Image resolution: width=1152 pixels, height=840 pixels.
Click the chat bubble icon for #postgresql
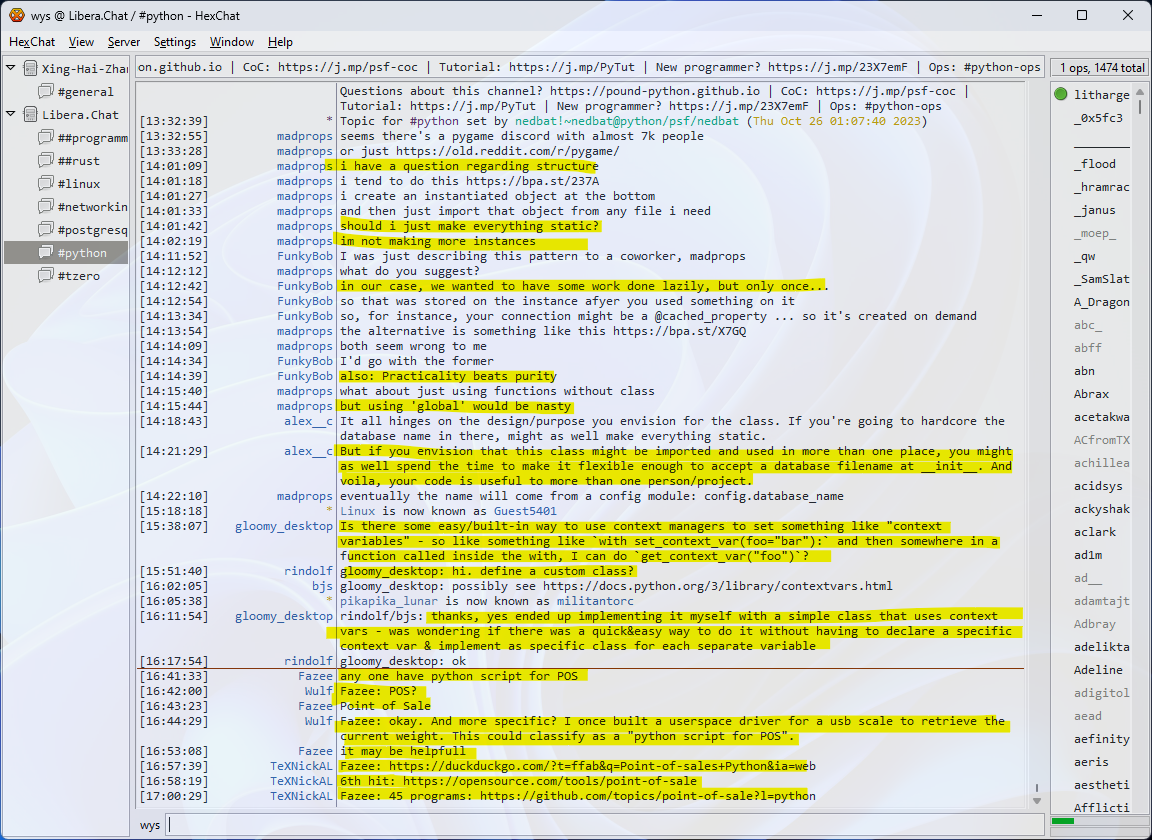click(45, 230)
